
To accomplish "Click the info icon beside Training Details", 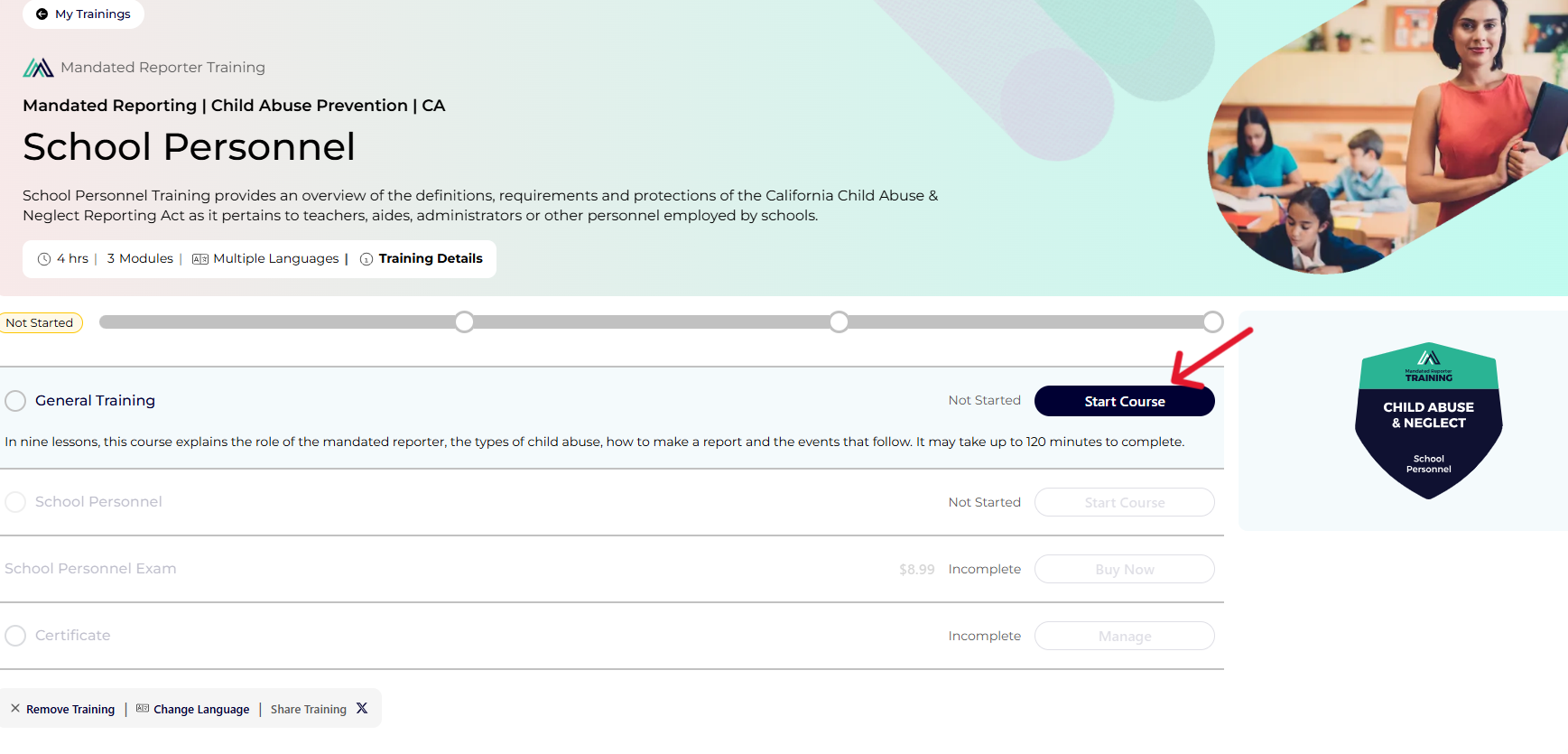I will 366,259.
